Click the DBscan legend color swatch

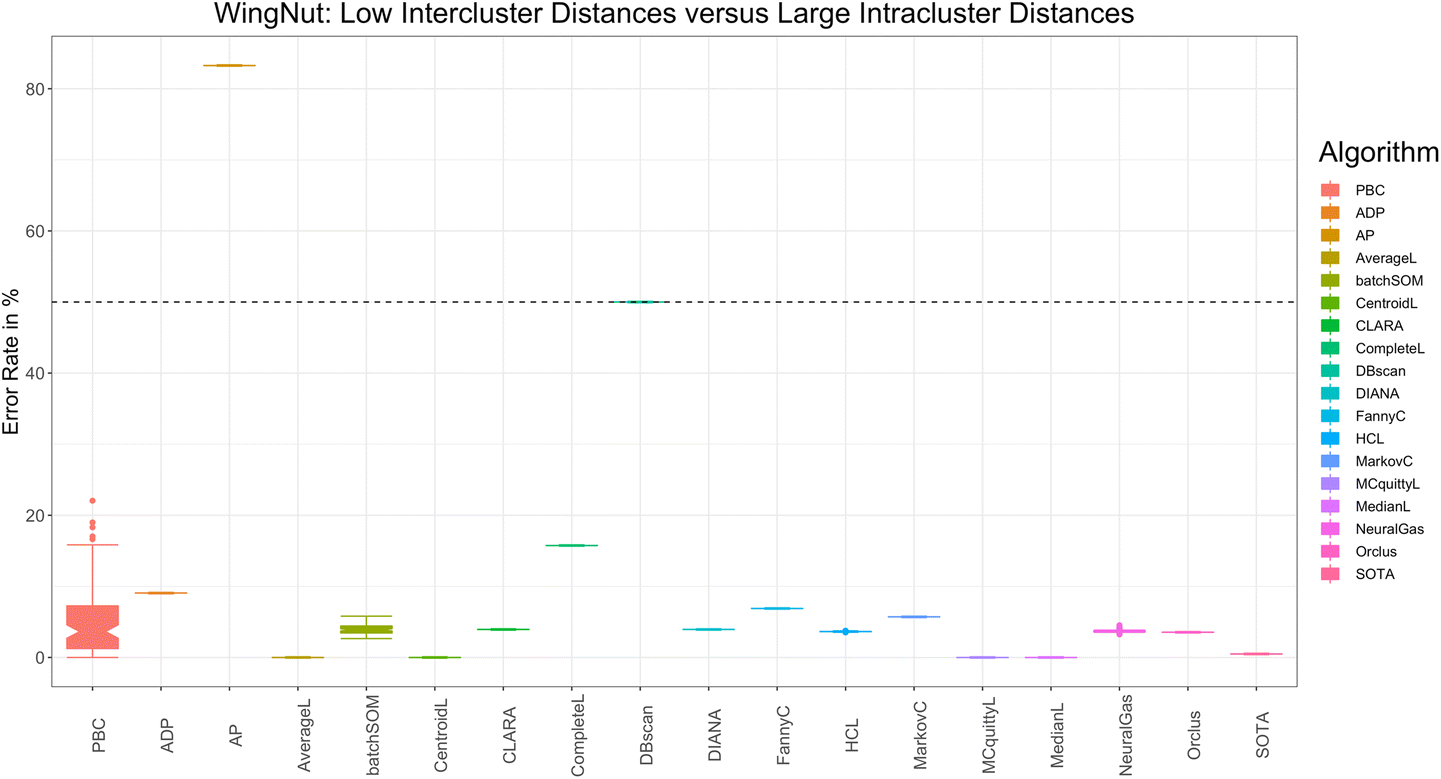(1331, 371)
